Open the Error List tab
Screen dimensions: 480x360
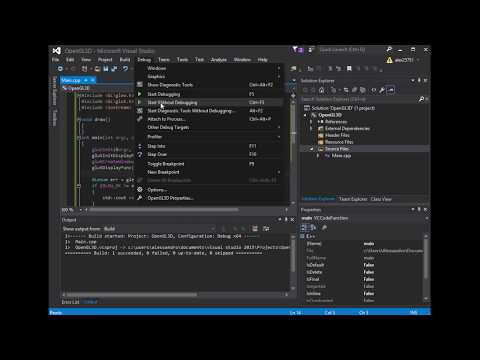pyautogui.click(x=70, y=302)
